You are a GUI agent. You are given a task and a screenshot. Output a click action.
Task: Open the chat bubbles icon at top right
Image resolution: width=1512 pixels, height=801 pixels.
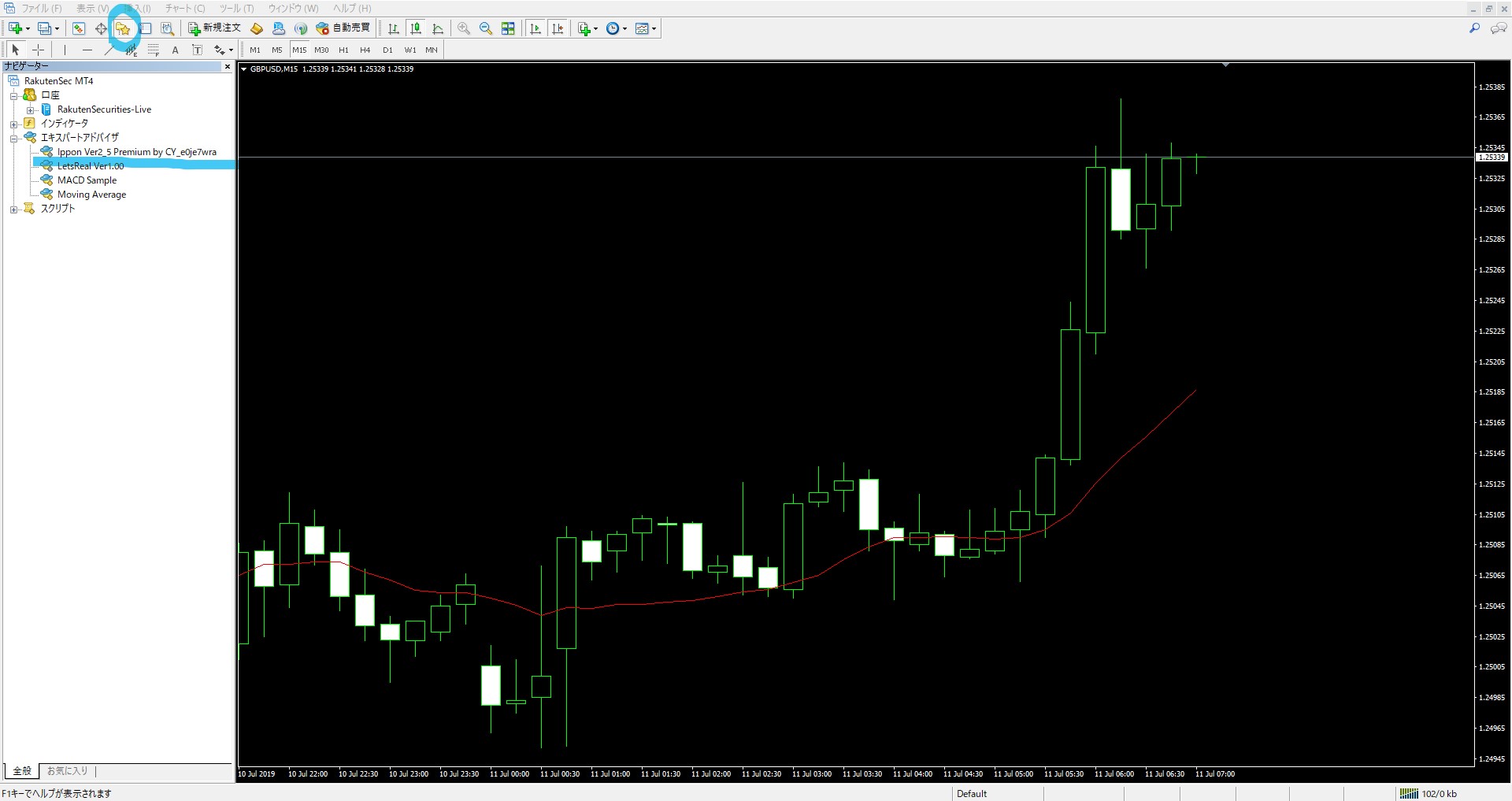(x=1499, y=28)
